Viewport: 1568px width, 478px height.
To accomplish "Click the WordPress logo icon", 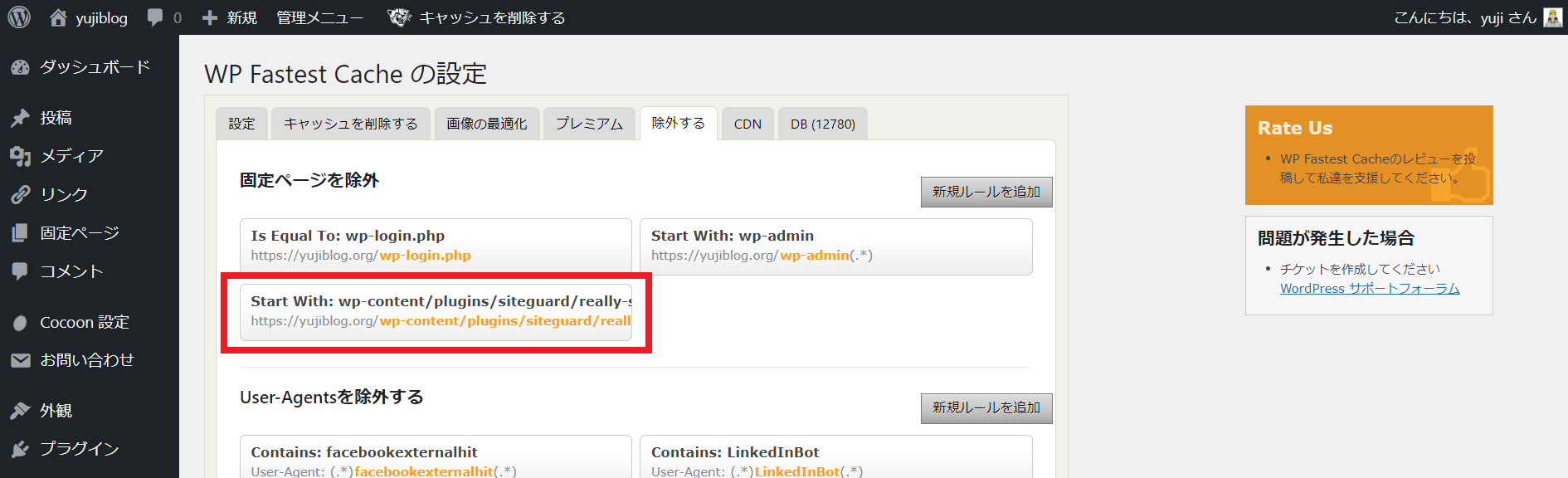I will [19, 17].
